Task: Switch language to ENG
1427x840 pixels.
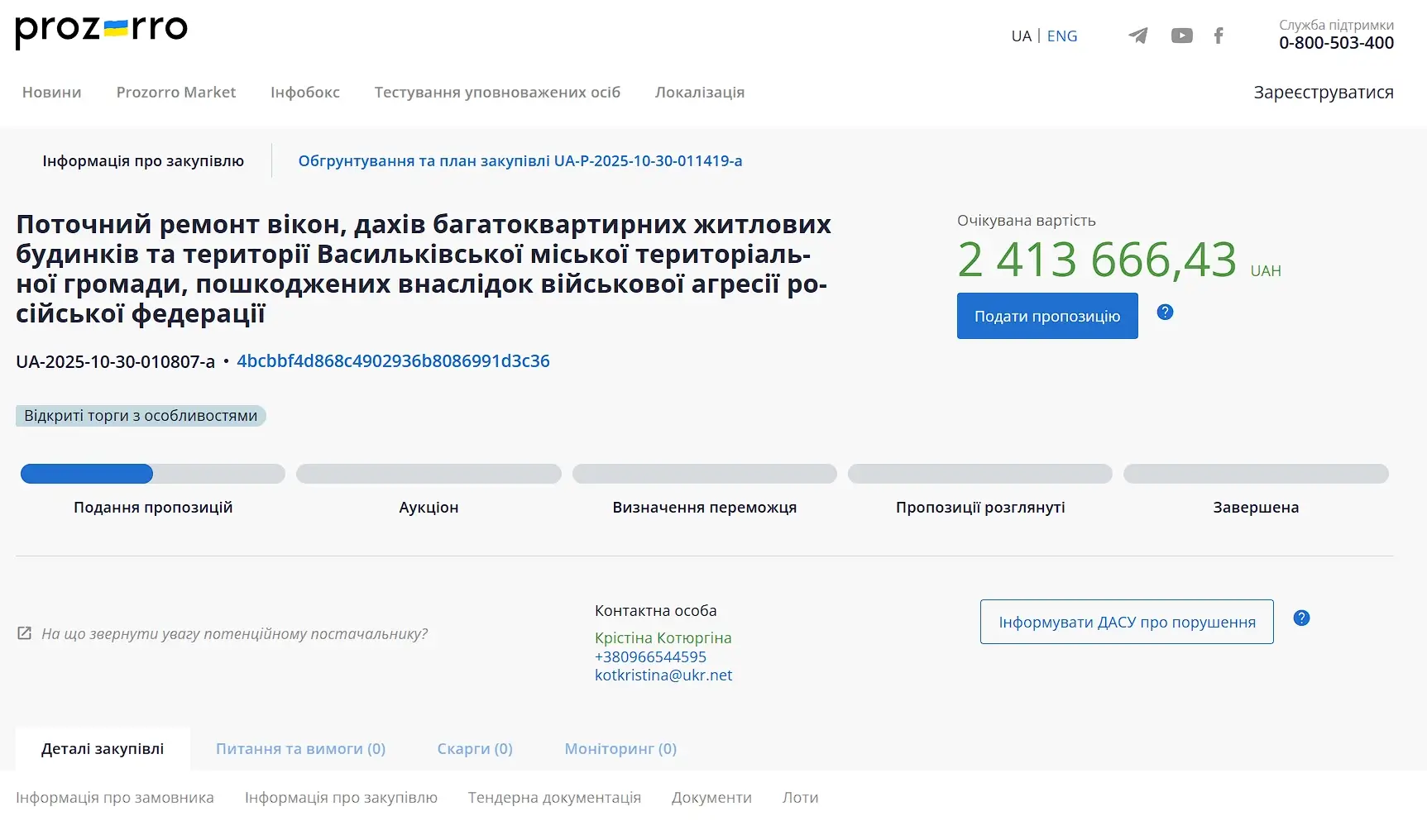Action: click(1062, 36)
